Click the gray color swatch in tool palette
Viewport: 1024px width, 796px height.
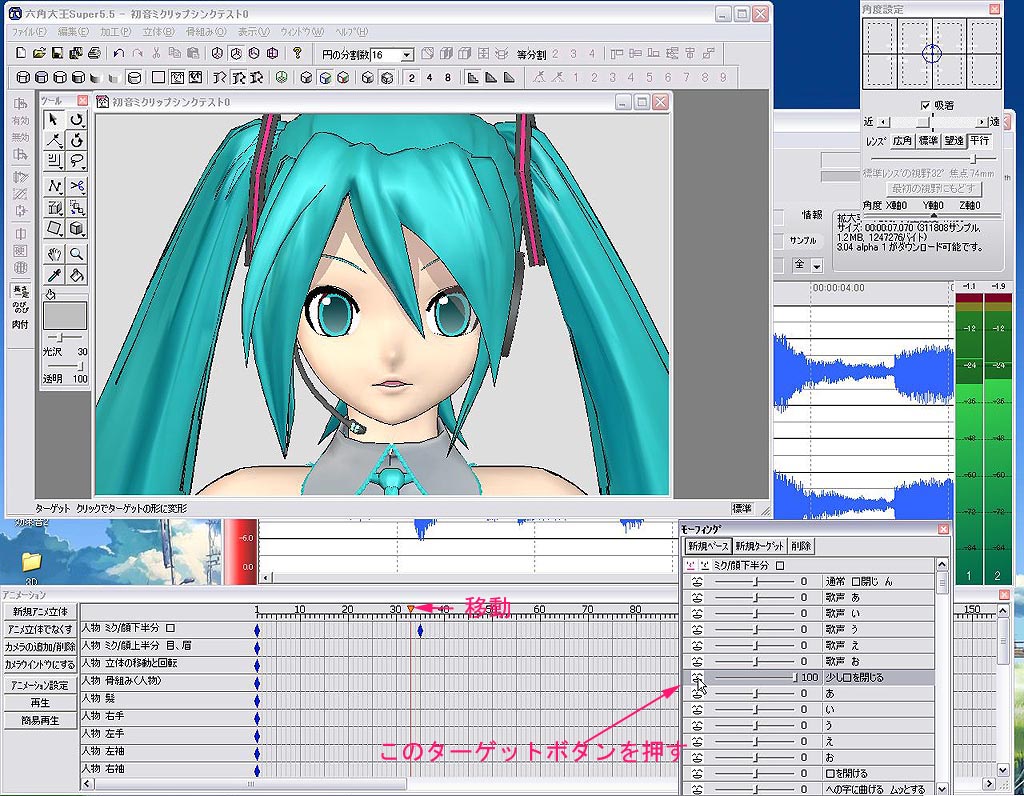tap(64, 315)
